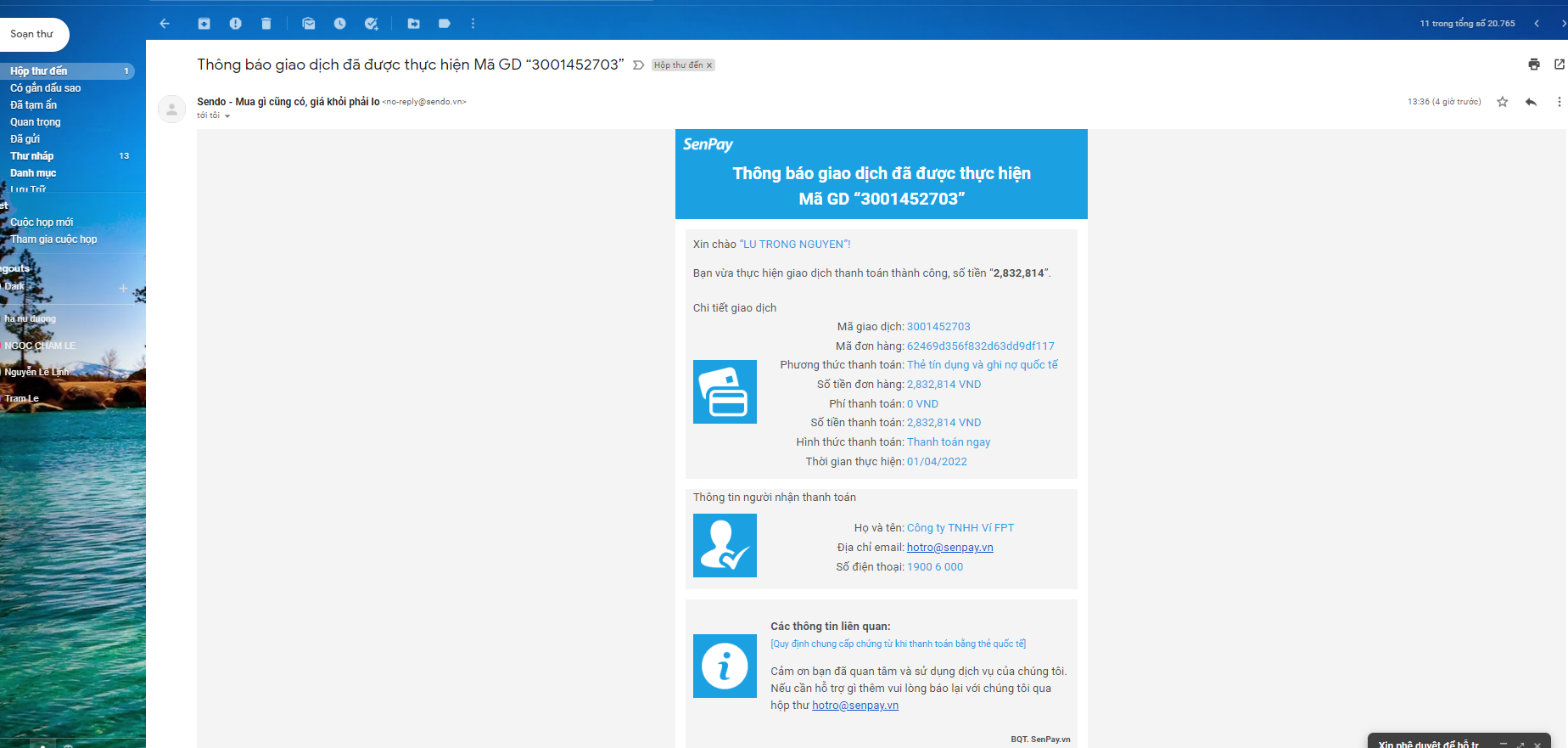The width and height of the screenshot is (1568, 748).
Task: Expand recipient details next to tới tôi
Action: tap(227, 116)
